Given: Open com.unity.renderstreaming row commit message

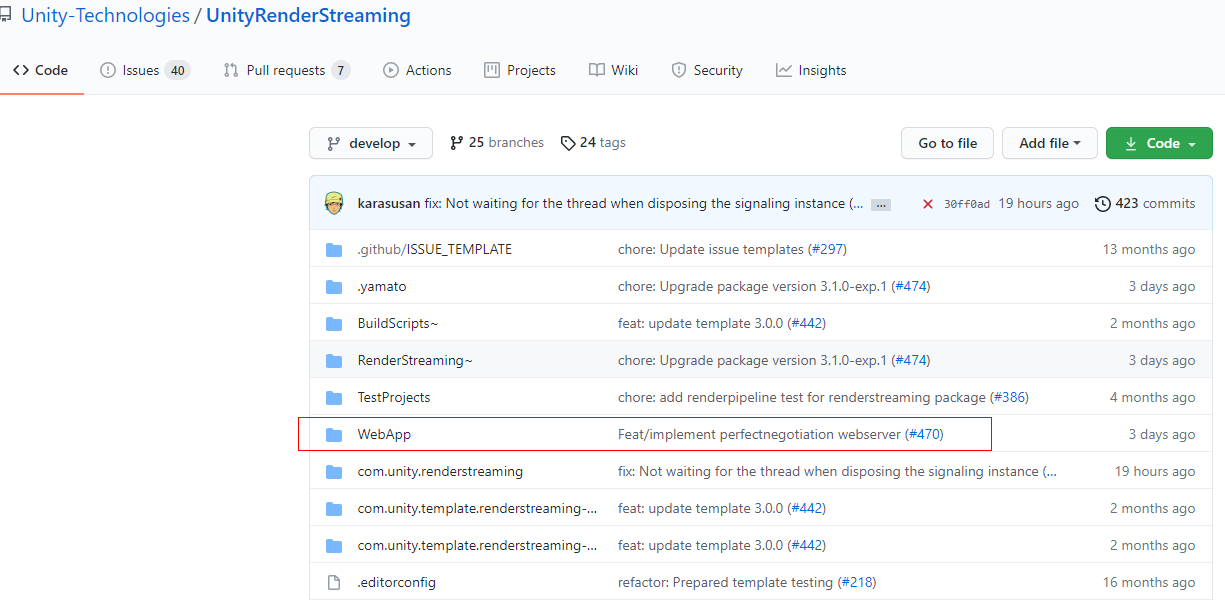Looking at the screenshot, I should pos(837,471).
